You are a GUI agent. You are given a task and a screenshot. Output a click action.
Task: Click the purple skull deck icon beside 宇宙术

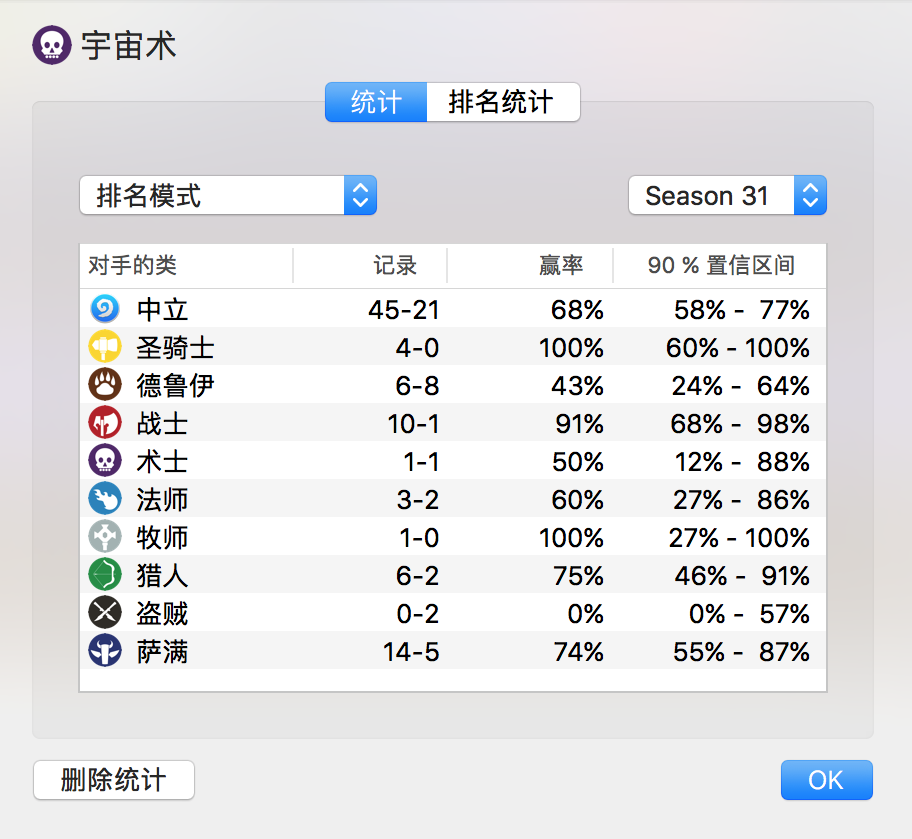[x=52, y=45]
